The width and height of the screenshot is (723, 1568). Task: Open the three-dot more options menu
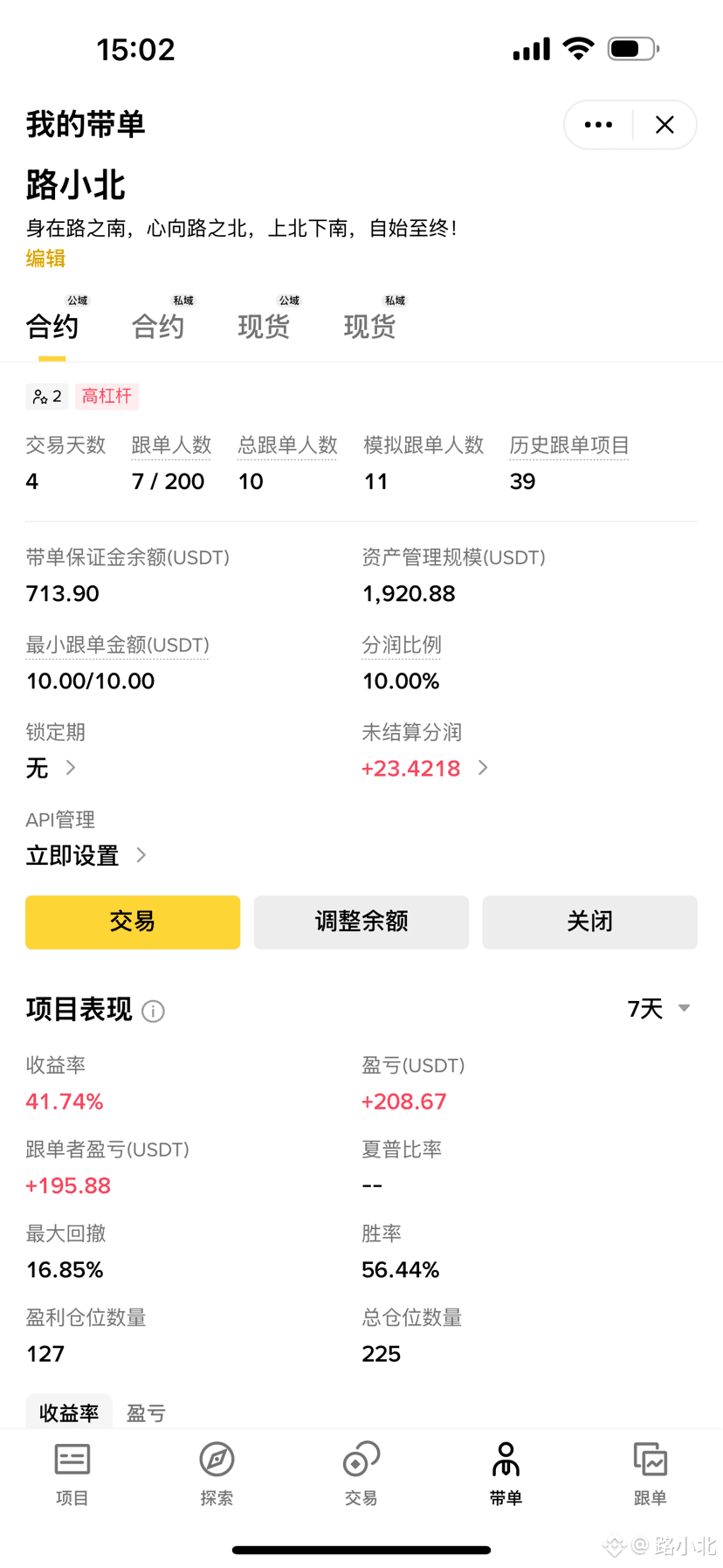pos(598,125)
